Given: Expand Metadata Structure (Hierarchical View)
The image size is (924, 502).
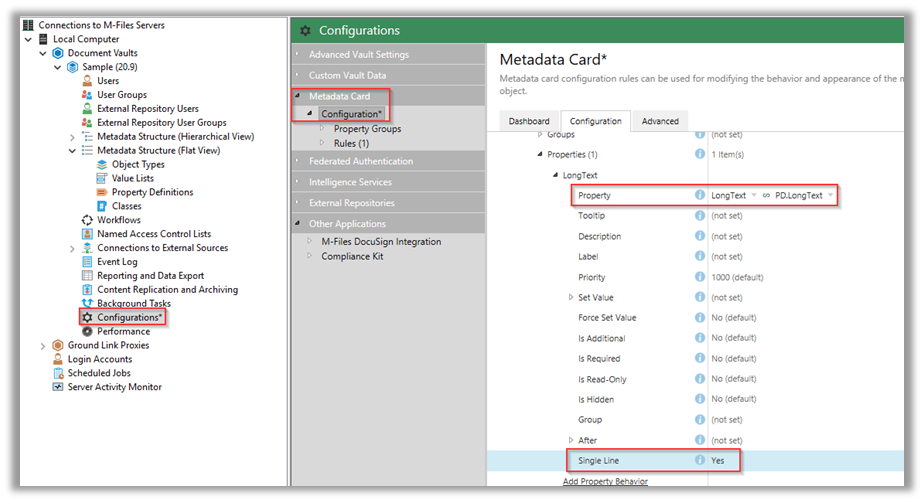Looking at the screenshot, I should (x=72, y=137).
